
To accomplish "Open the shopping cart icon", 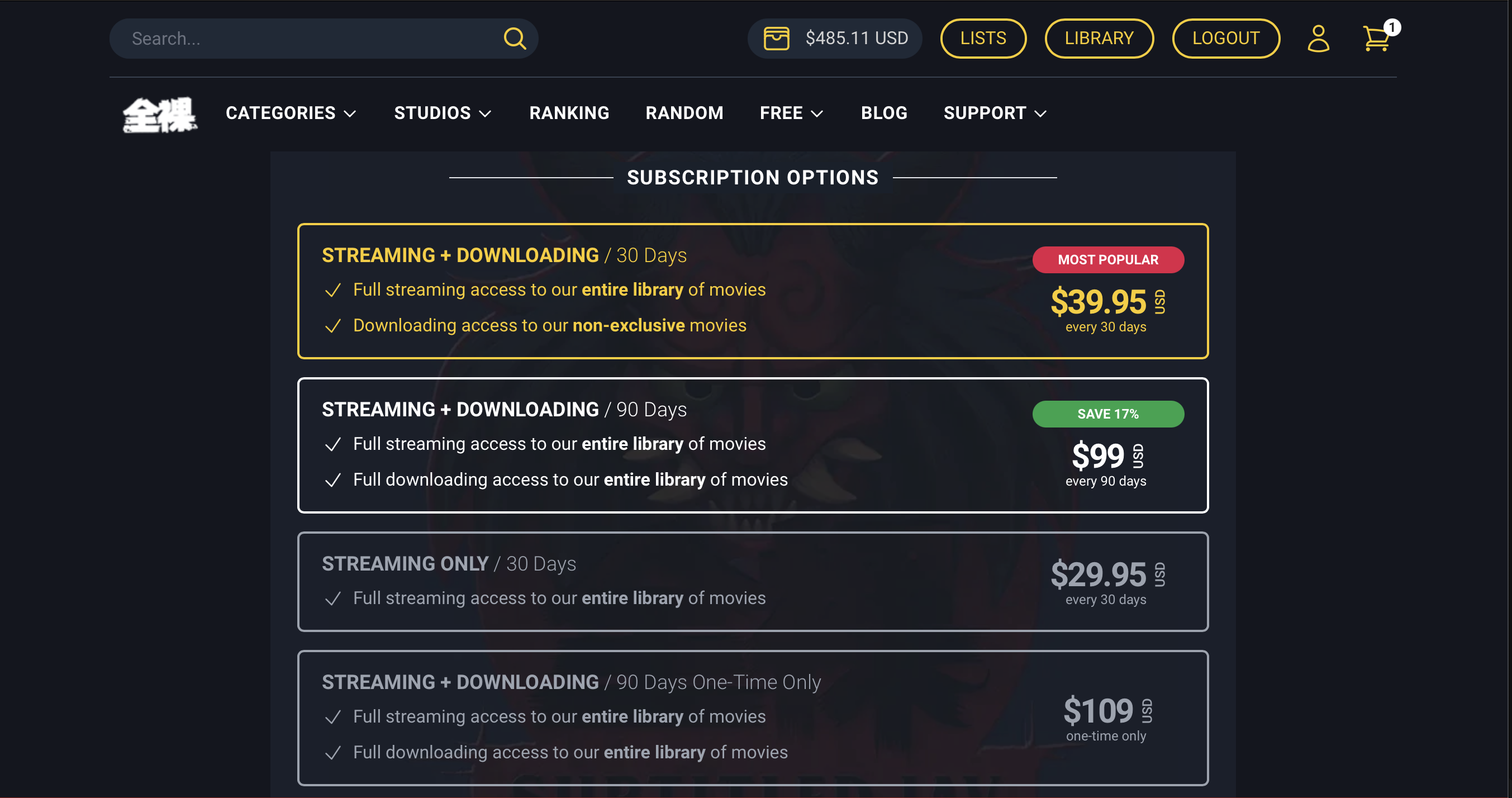I will 1374,40.
